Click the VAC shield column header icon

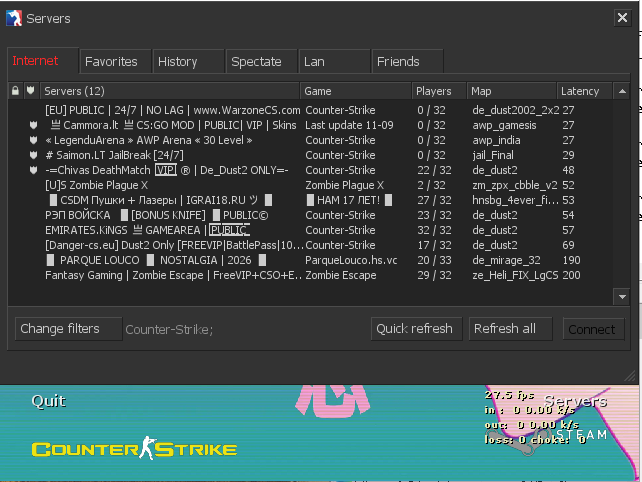point(31,91)
